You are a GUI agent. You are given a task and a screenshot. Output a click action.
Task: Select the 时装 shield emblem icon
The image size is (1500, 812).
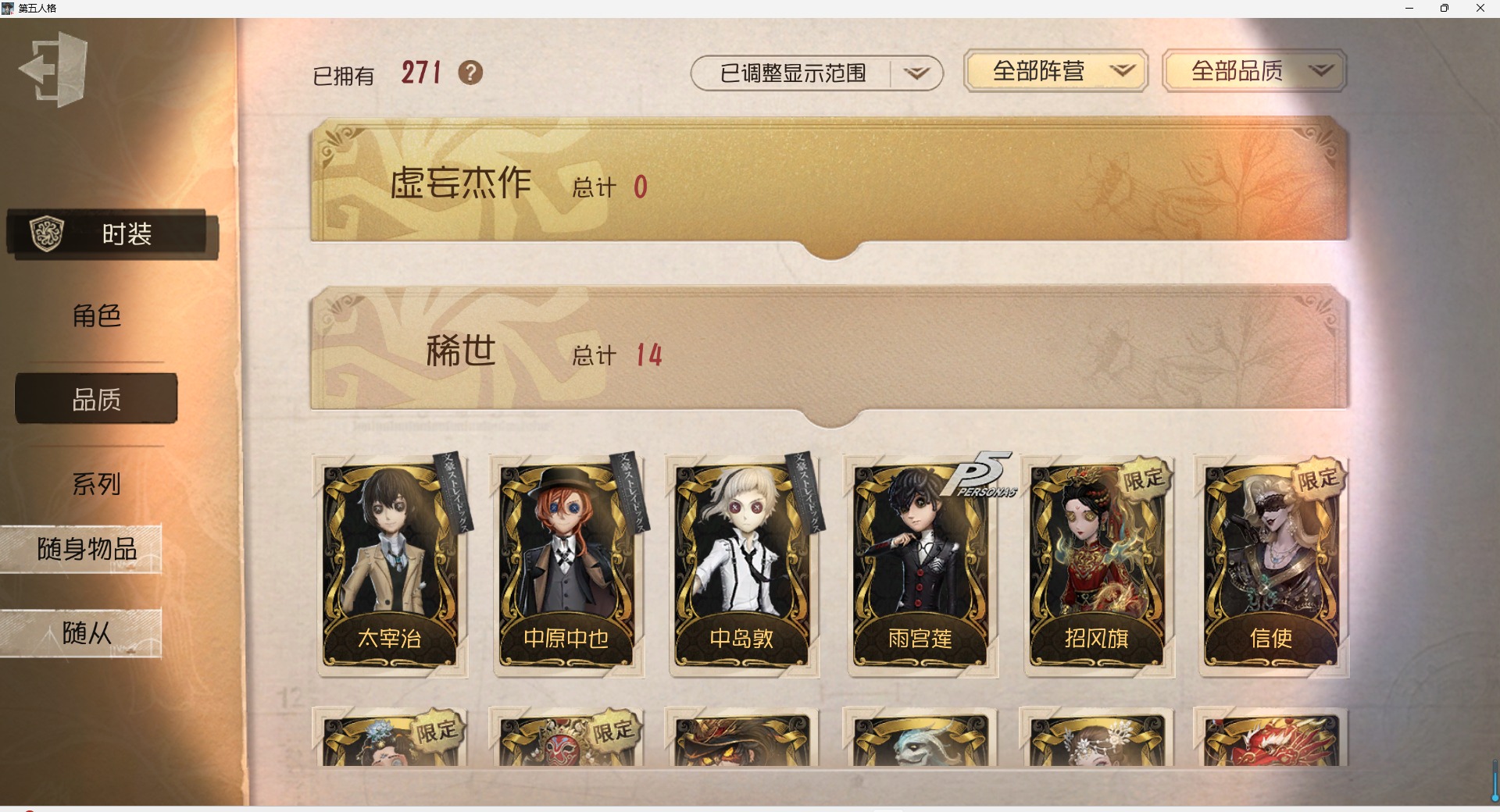(46, 233)
